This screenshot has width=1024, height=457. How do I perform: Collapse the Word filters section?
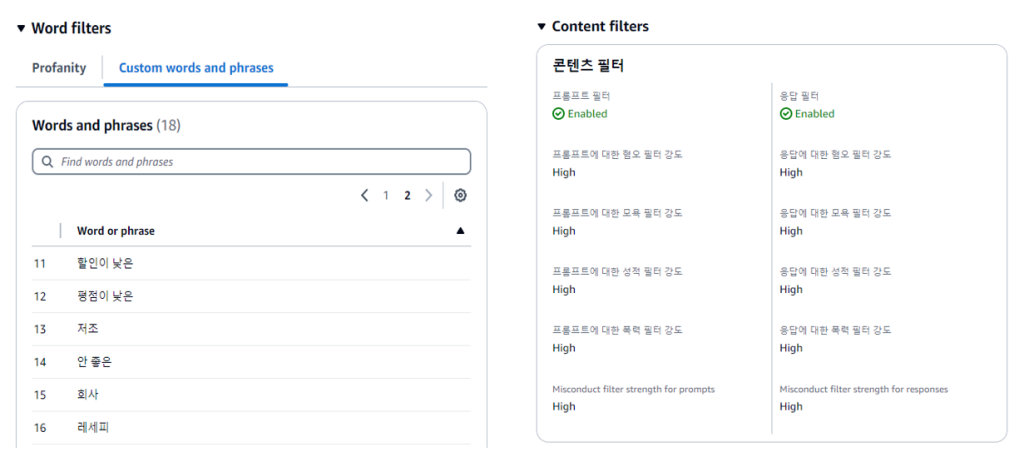click(x=21, y=29)
